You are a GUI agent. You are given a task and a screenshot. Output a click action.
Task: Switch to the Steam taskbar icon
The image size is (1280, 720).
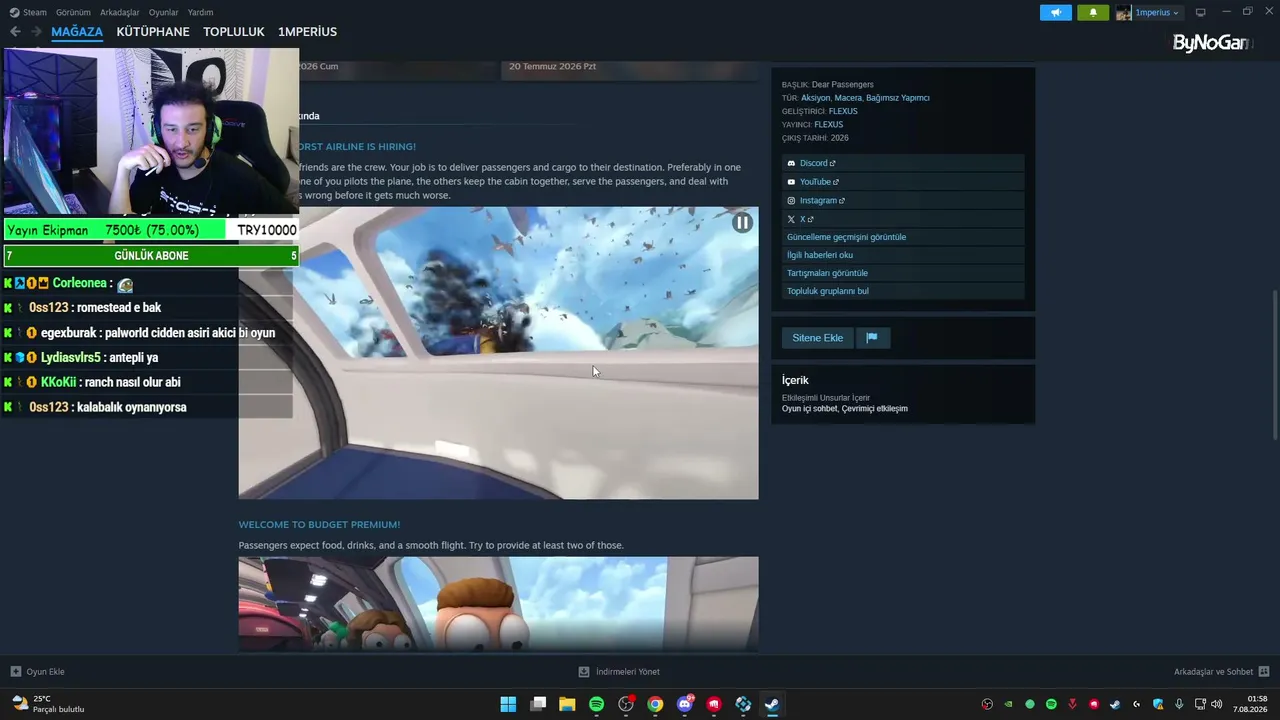(772, 704)
